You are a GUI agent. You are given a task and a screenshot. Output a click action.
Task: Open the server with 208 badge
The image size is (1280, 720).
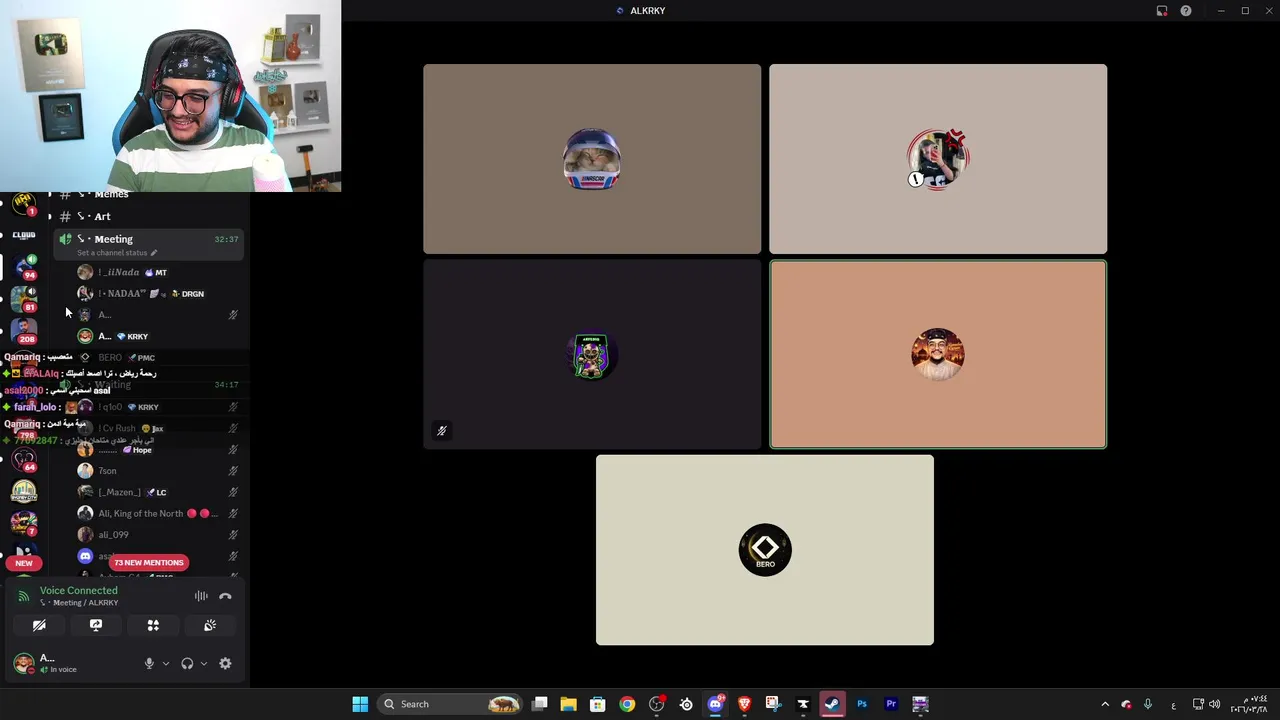(x=24, y=331)
